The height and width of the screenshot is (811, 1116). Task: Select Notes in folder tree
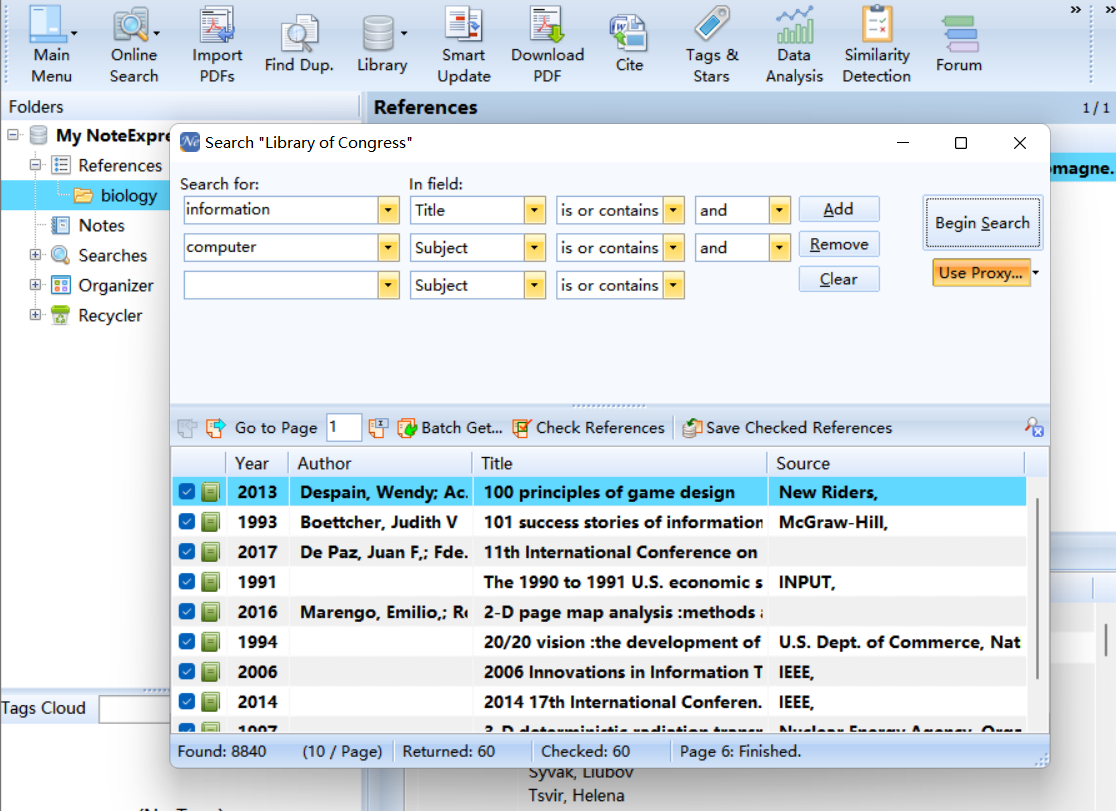pos(101,225)
